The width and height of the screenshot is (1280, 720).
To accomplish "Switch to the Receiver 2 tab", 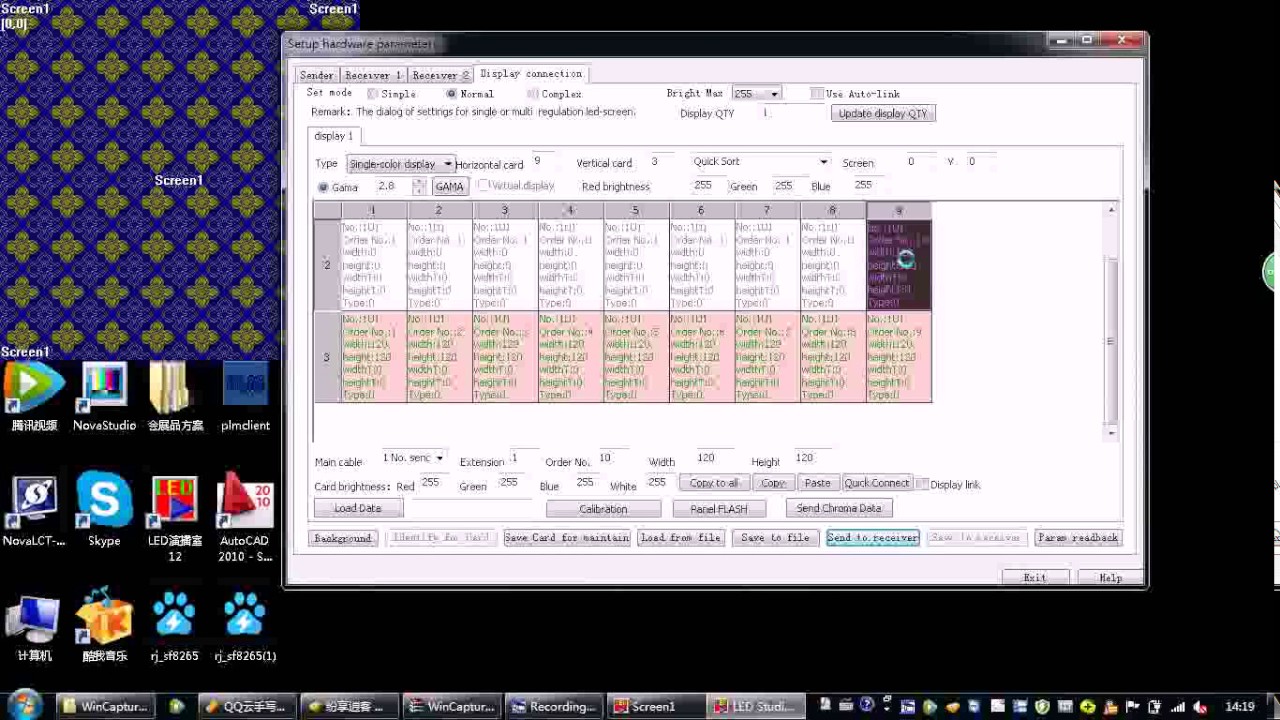I will click(440, 75).
